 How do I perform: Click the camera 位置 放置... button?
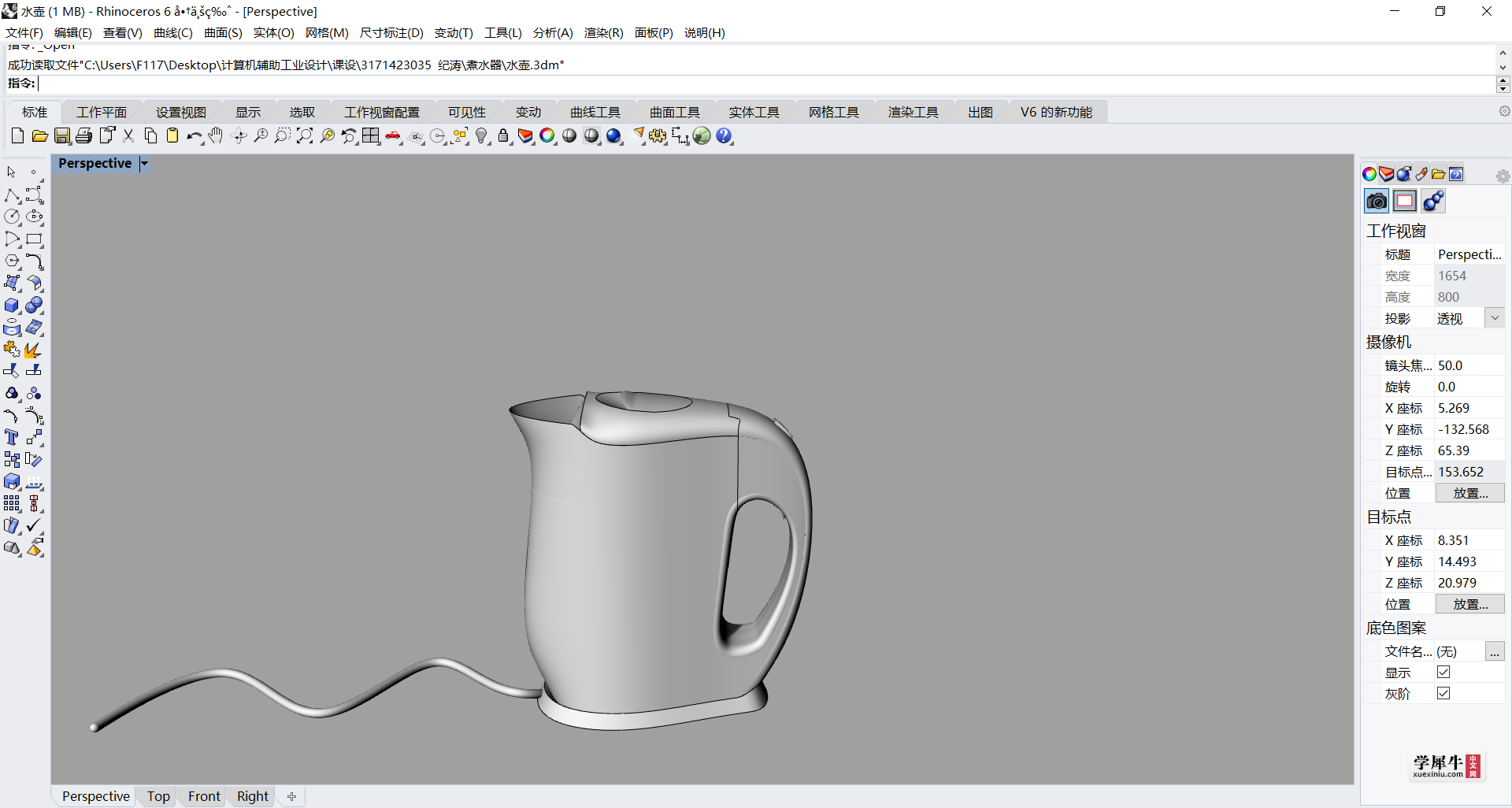pos(1469,493)
